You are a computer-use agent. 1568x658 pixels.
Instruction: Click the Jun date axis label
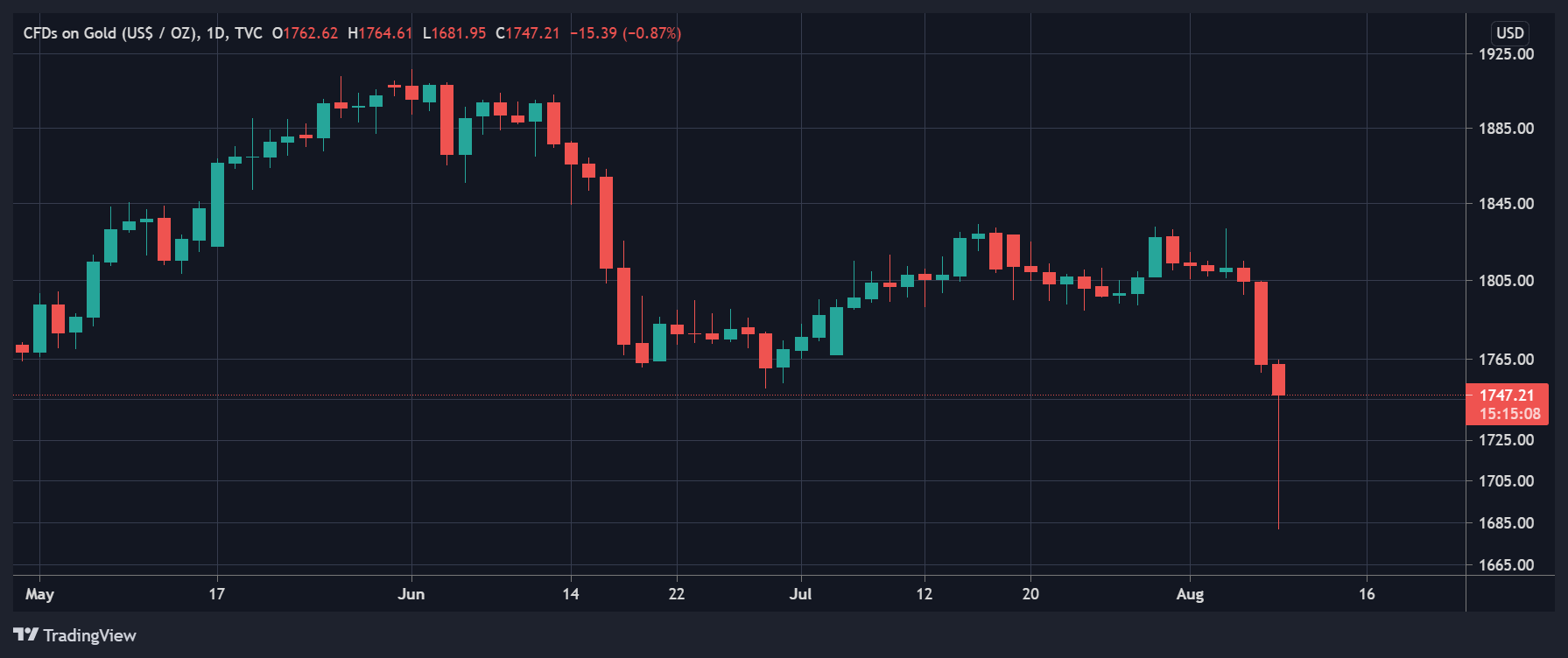point(411,594)
